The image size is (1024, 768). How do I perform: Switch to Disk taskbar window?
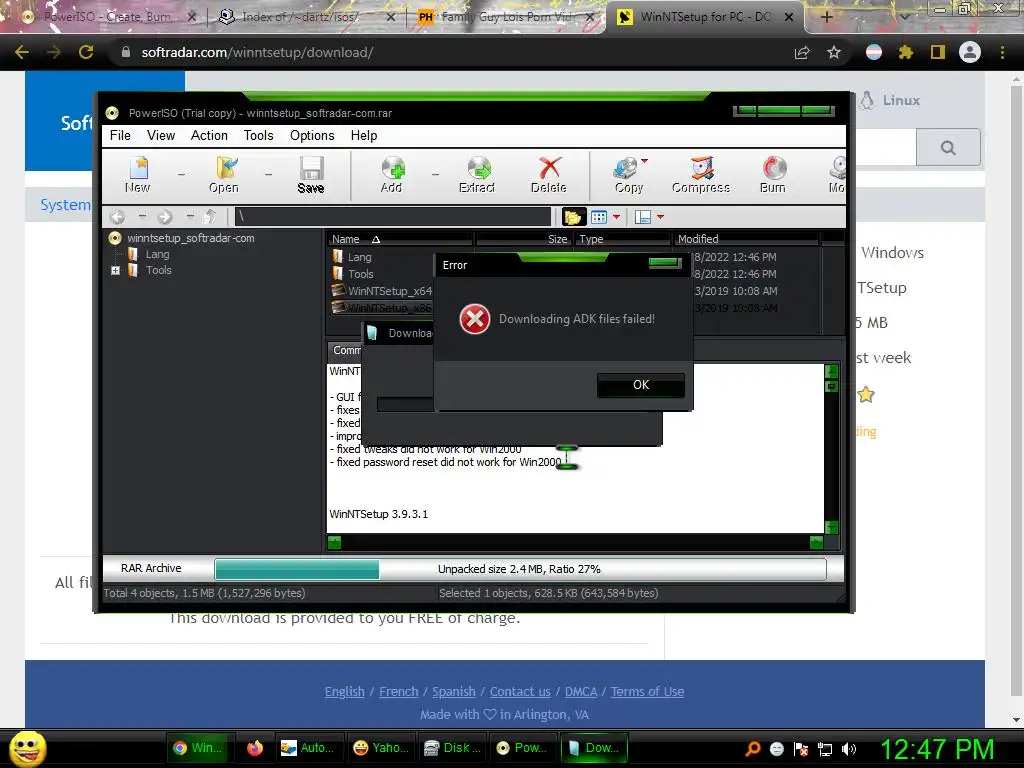point(452,748)
